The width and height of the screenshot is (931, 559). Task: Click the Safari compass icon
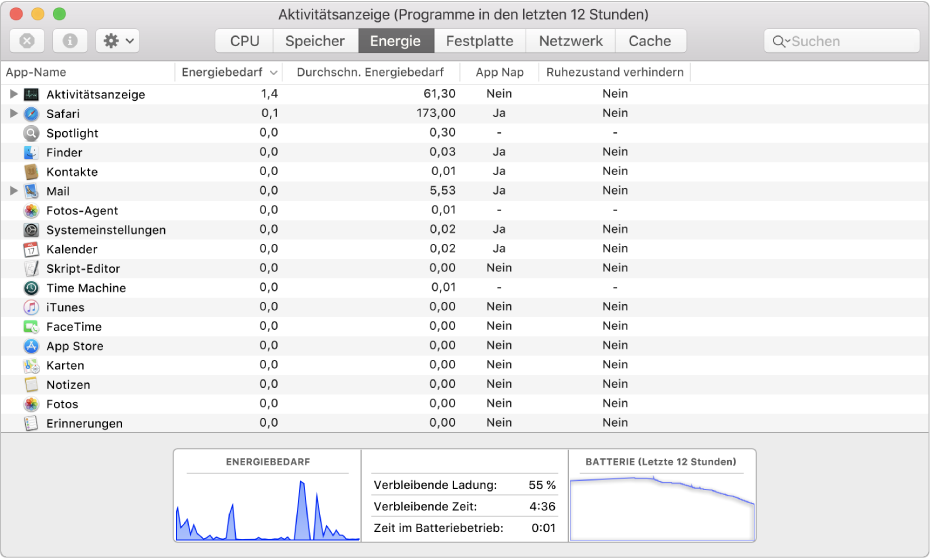pos(31,113)
